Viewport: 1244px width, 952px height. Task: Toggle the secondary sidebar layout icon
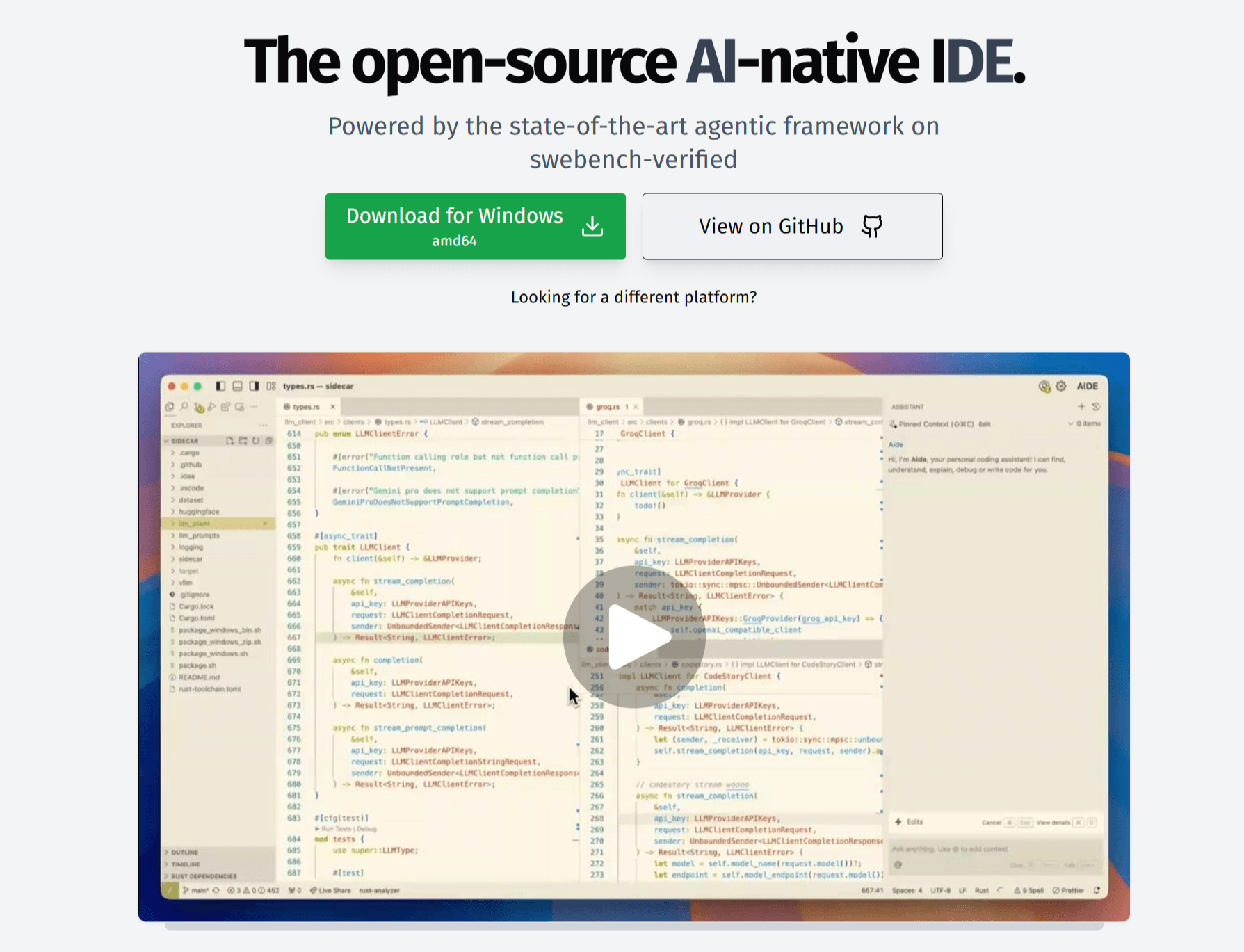coord(254,386)
